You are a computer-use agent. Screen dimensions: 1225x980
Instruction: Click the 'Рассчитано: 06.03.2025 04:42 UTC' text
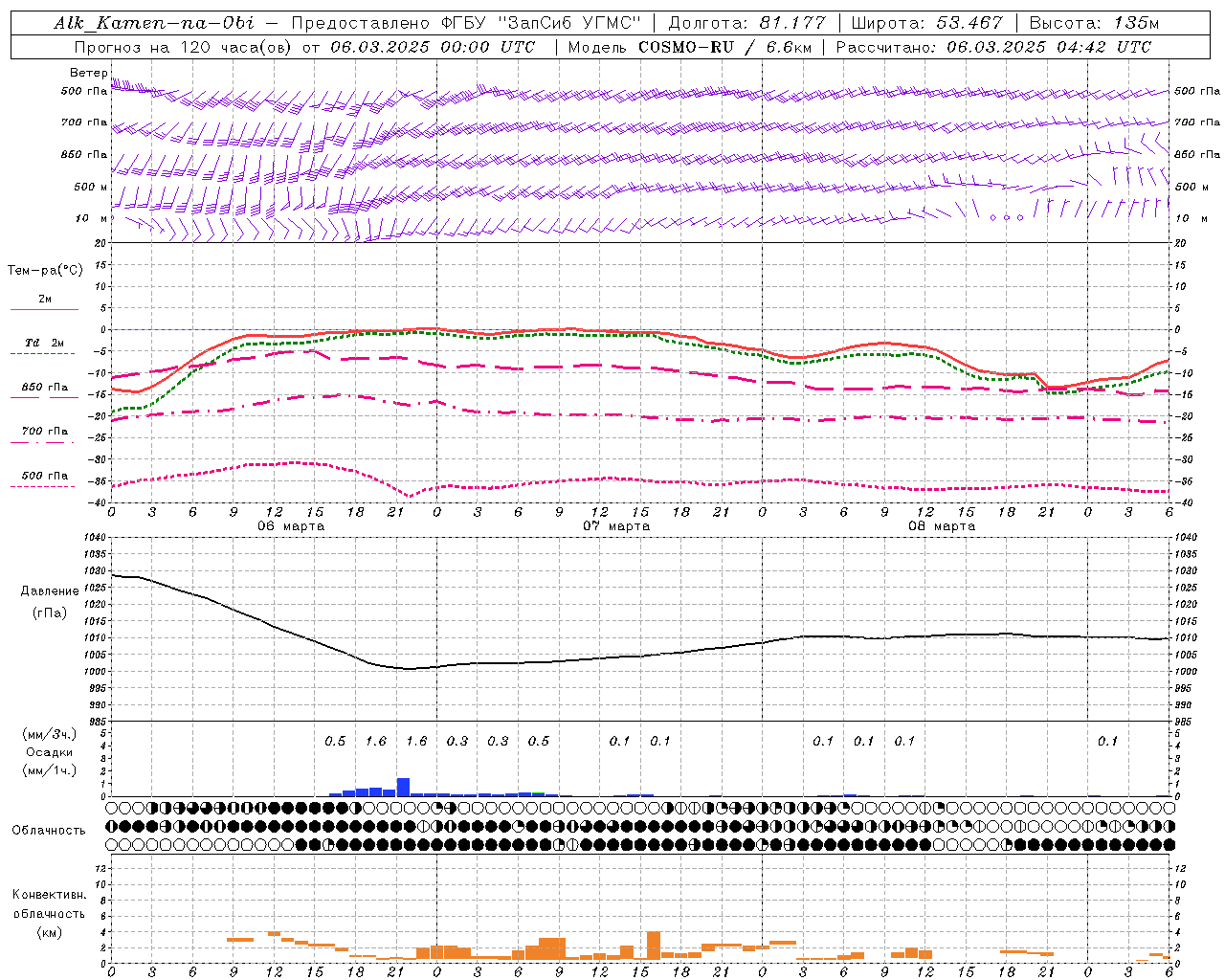coord(993,47)
